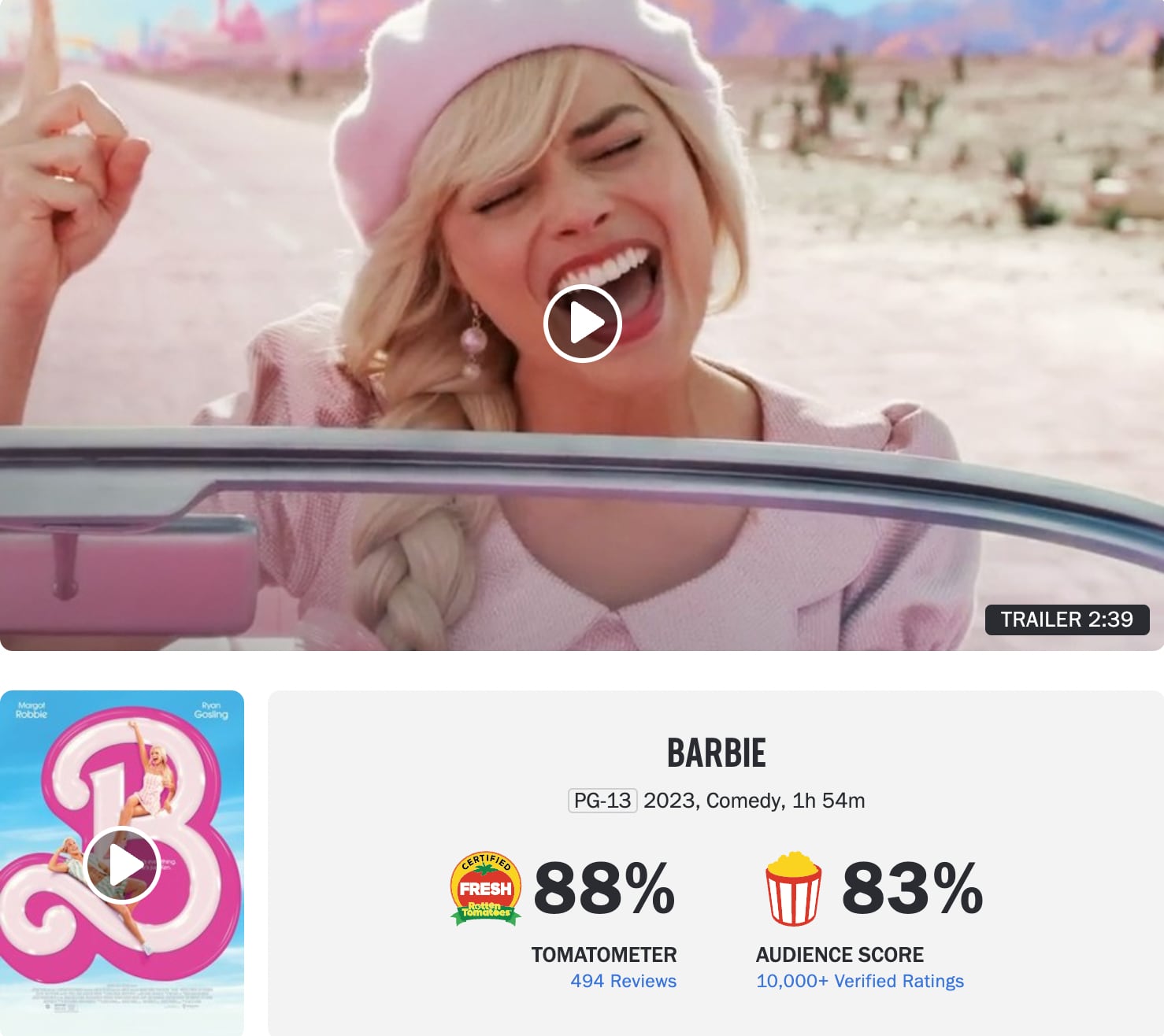
Task: Click the Barbie movie poster thumbnail
Action: click(x=122, y=863)
